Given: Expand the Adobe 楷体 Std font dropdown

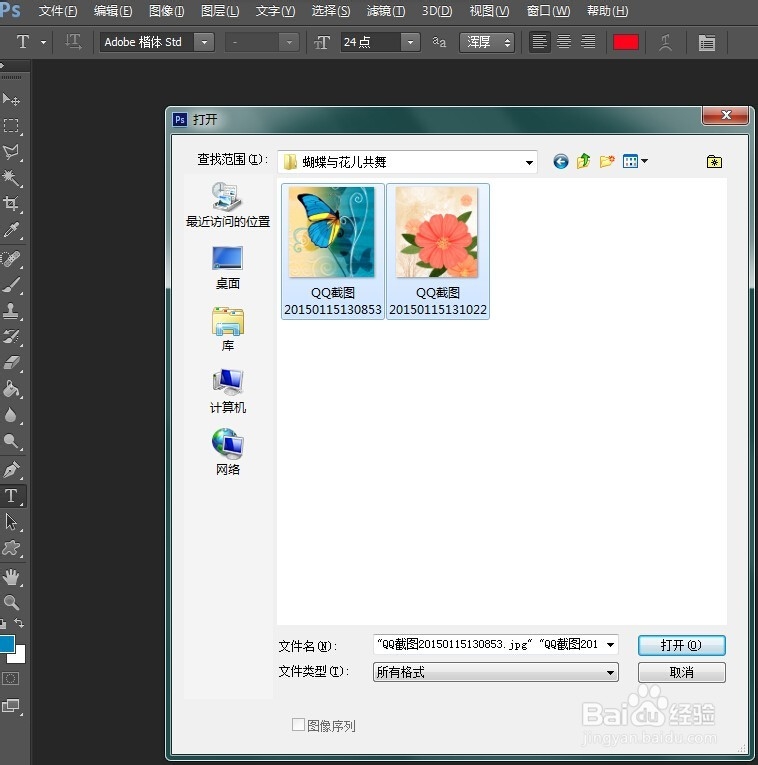Looking at the screenshot, I should pos(204,42).
